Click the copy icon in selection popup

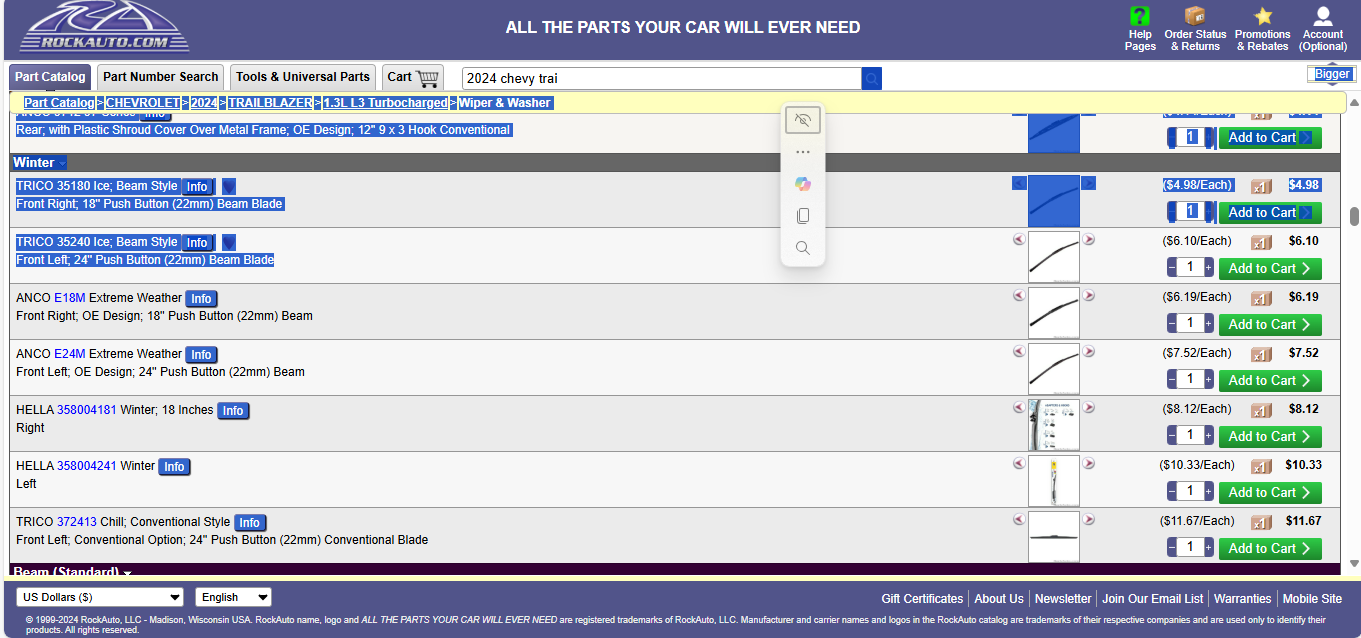click(x=803, y=216)
